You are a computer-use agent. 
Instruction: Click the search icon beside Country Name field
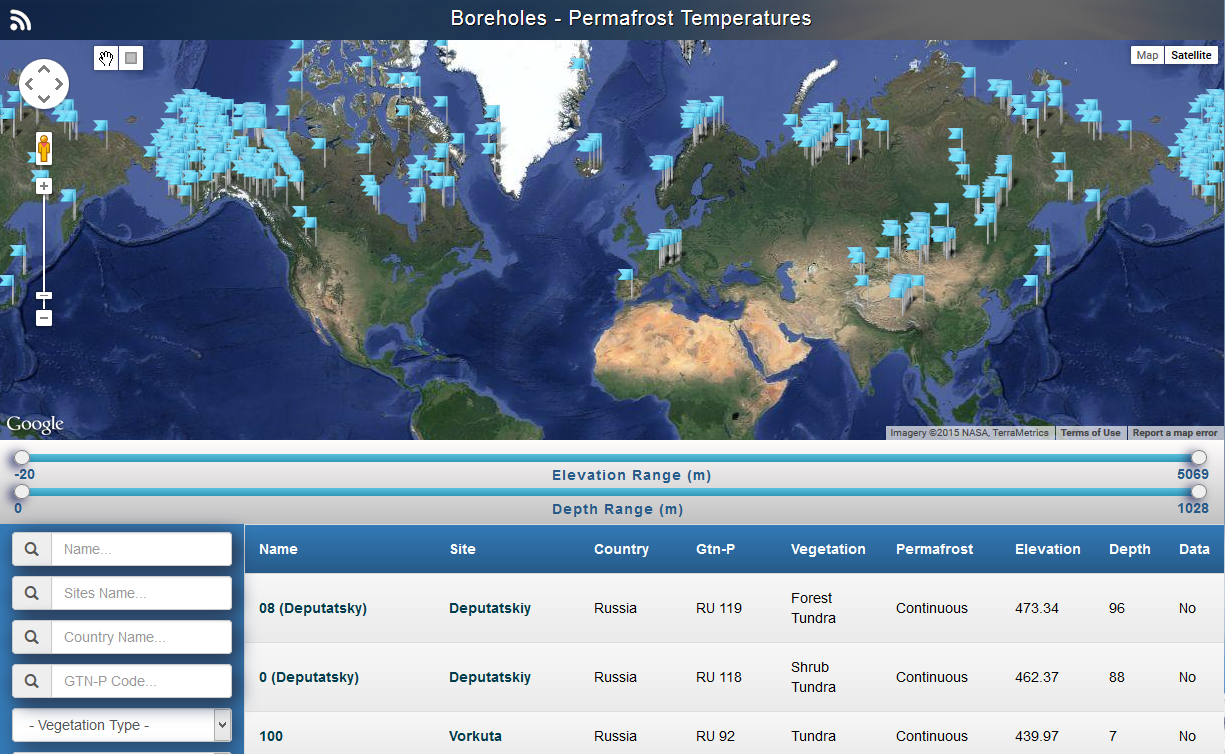tap(32, 637)
